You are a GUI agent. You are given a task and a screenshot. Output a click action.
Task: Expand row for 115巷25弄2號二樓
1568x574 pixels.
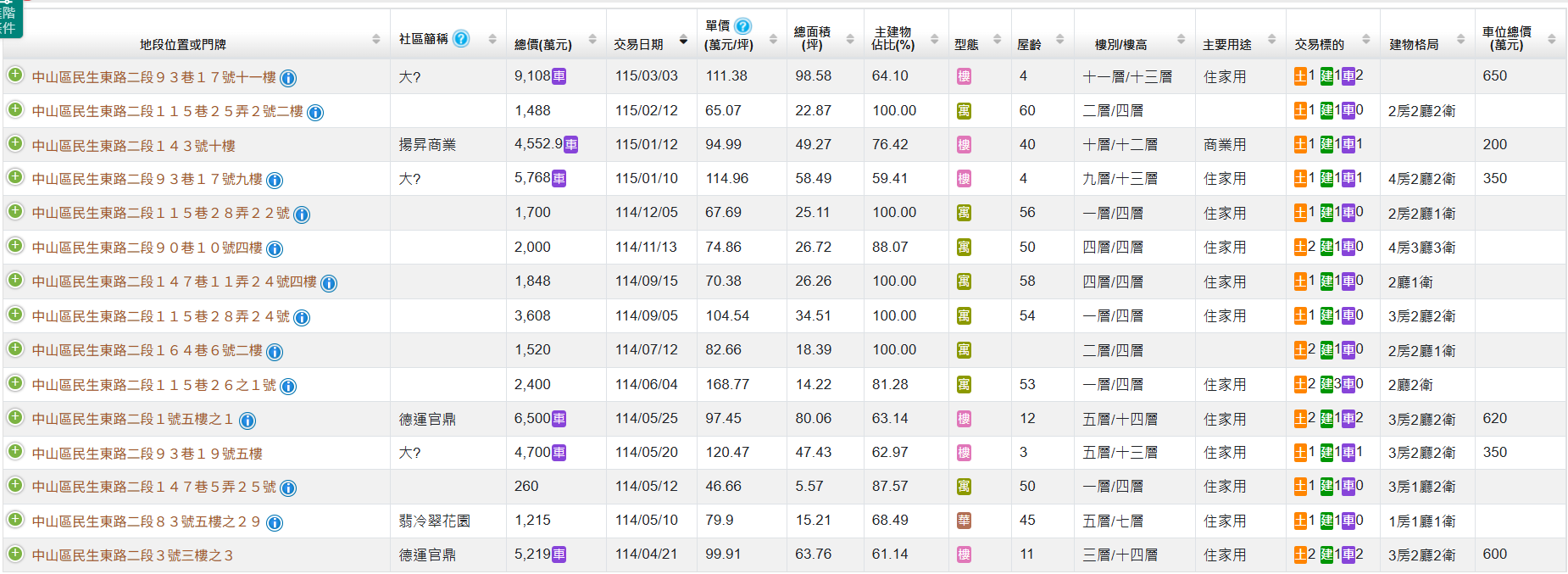15,109
